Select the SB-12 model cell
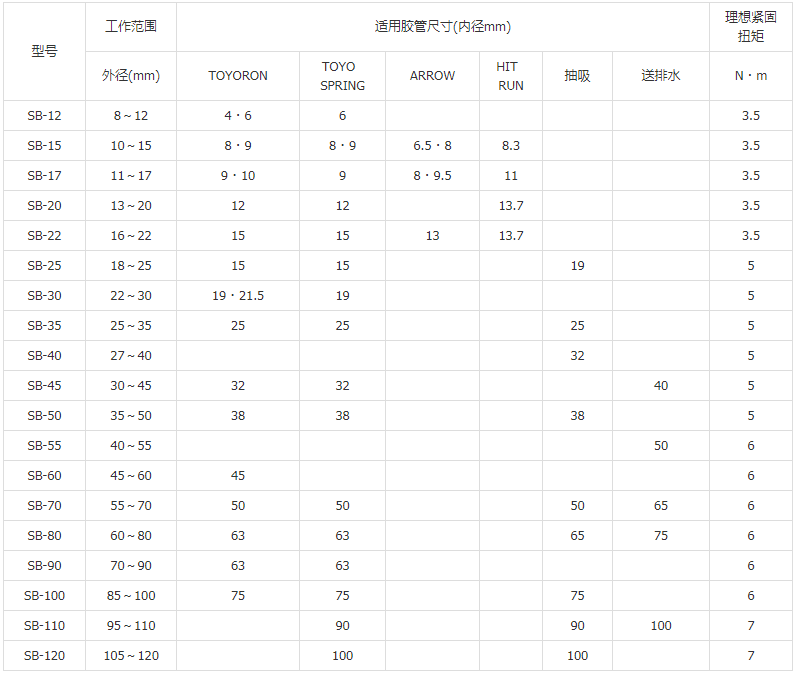 [44, 116]
